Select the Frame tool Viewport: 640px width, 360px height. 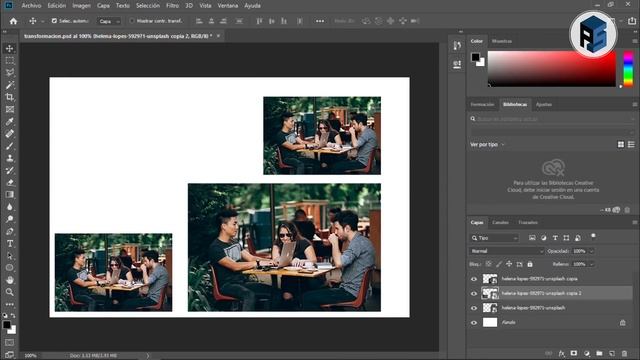point(9,109)
